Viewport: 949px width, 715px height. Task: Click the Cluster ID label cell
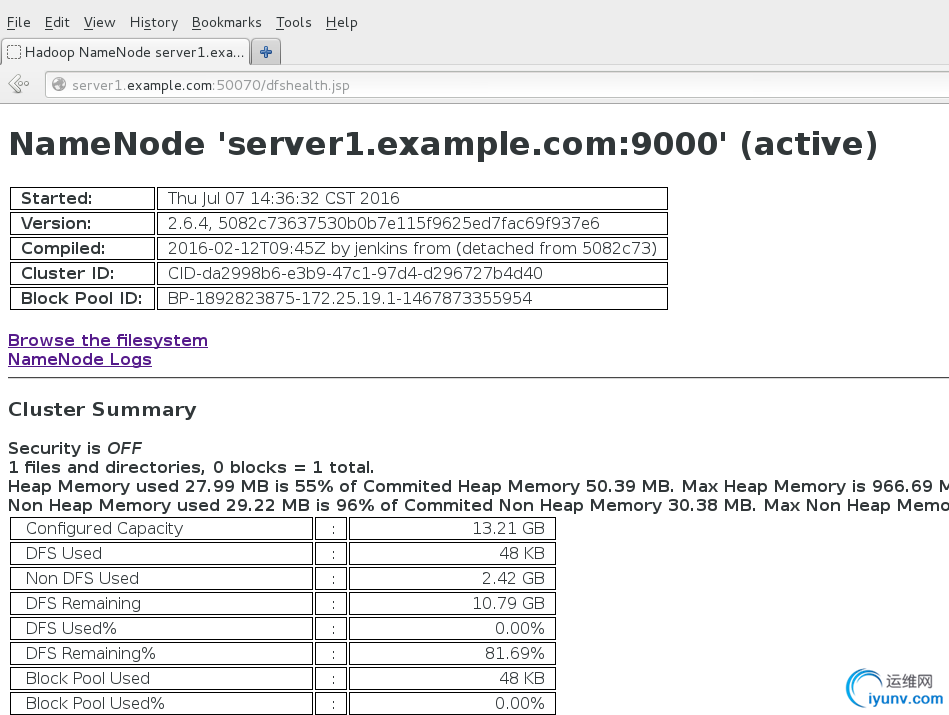point(82,274)
